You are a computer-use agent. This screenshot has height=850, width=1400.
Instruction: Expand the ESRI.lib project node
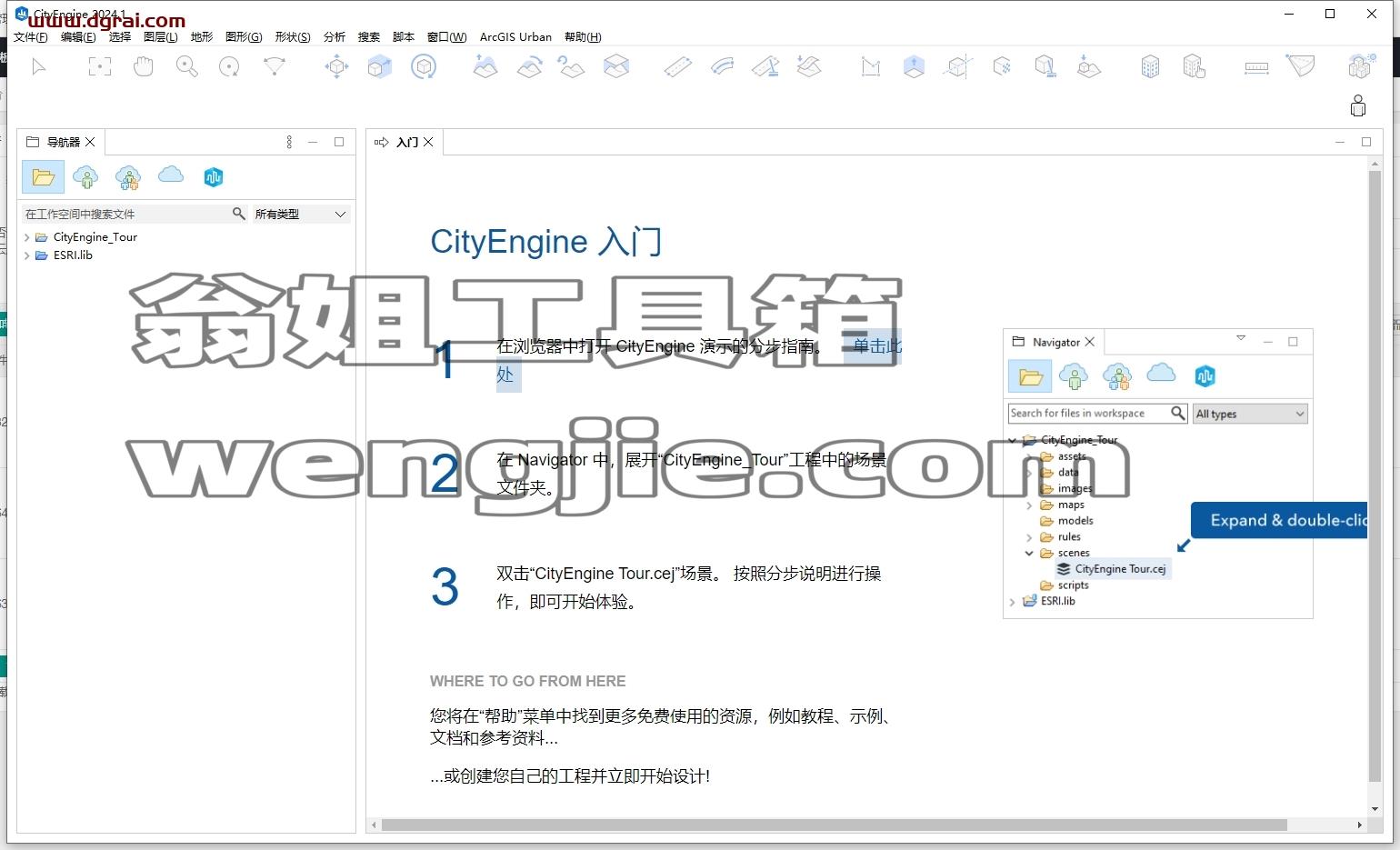27,255
